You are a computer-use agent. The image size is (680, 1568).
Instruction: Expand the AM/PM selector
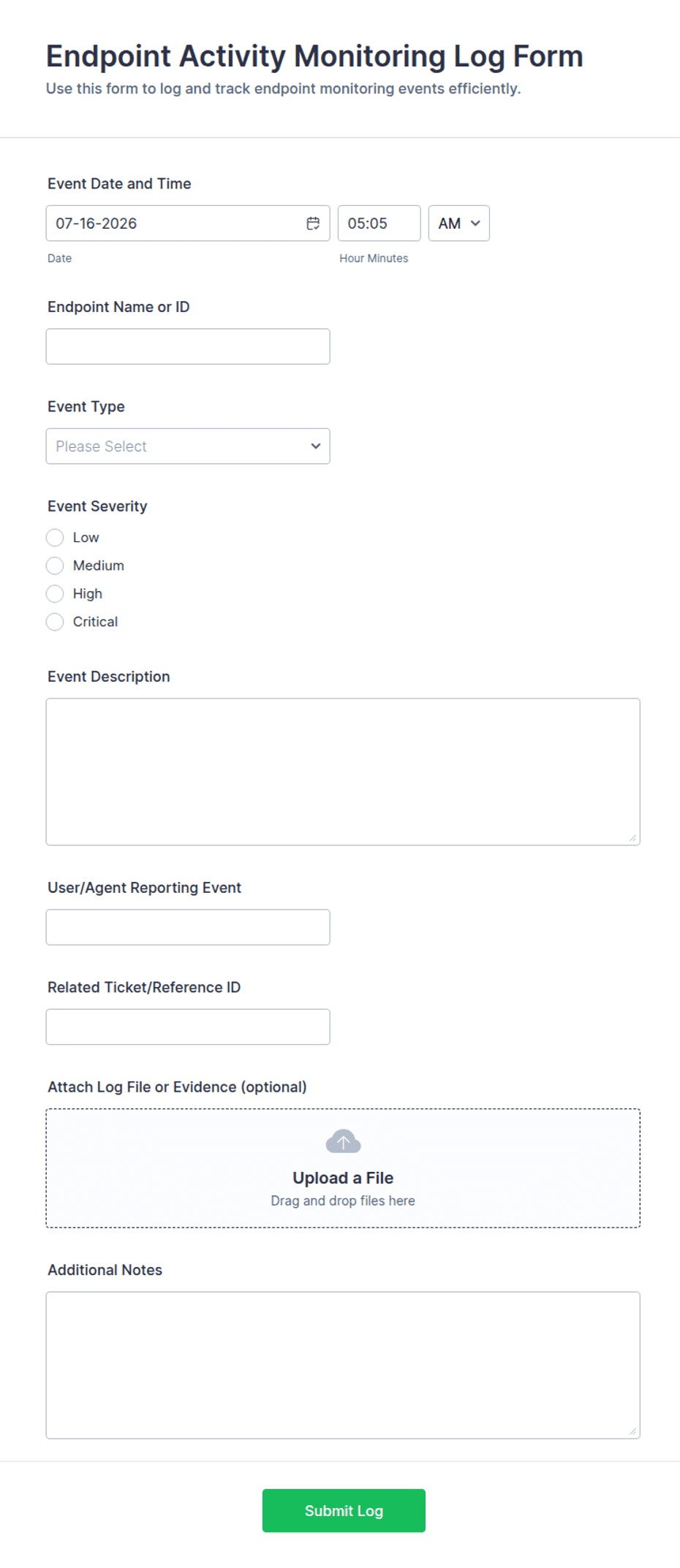click(x=459, y=224)
